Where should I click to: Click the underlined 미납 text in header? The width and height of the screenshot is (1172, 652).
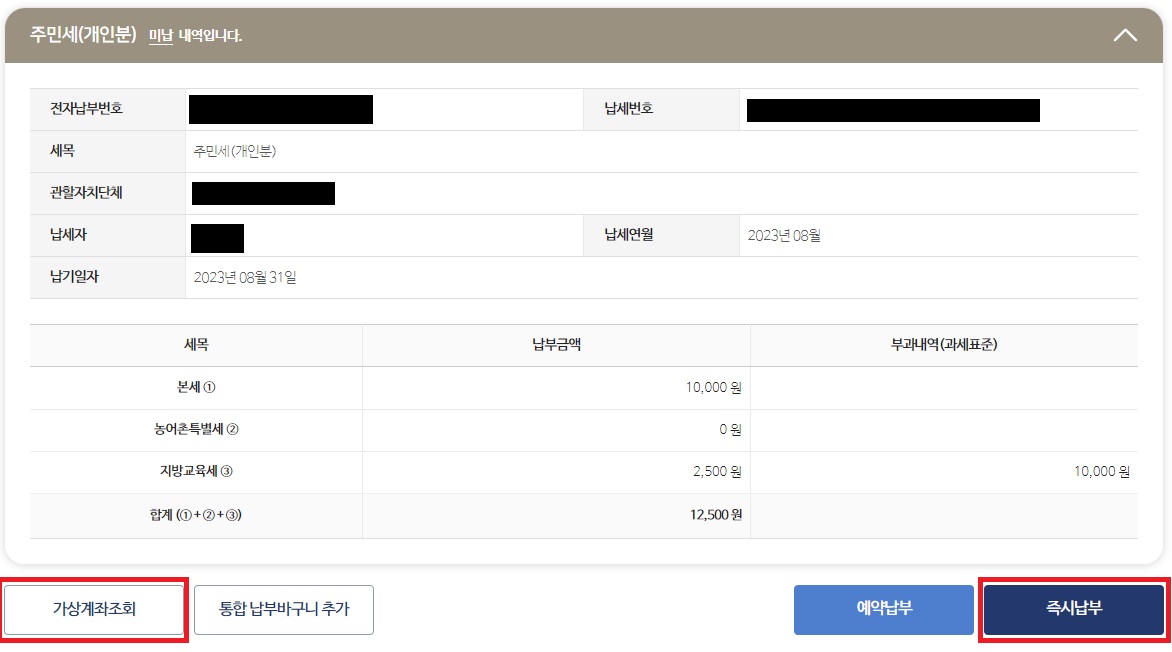(x=161, y=35)
